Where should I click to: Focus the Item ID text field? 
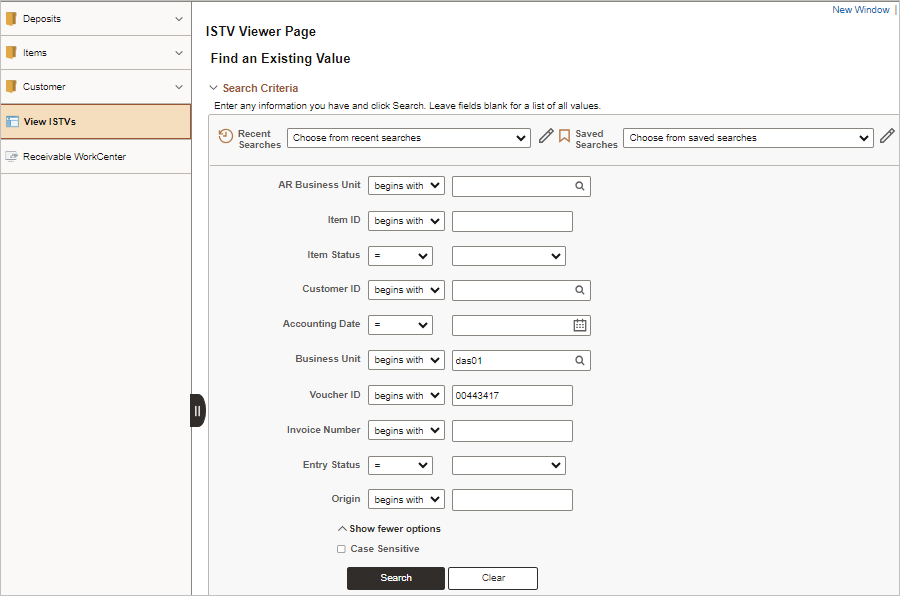512,221
